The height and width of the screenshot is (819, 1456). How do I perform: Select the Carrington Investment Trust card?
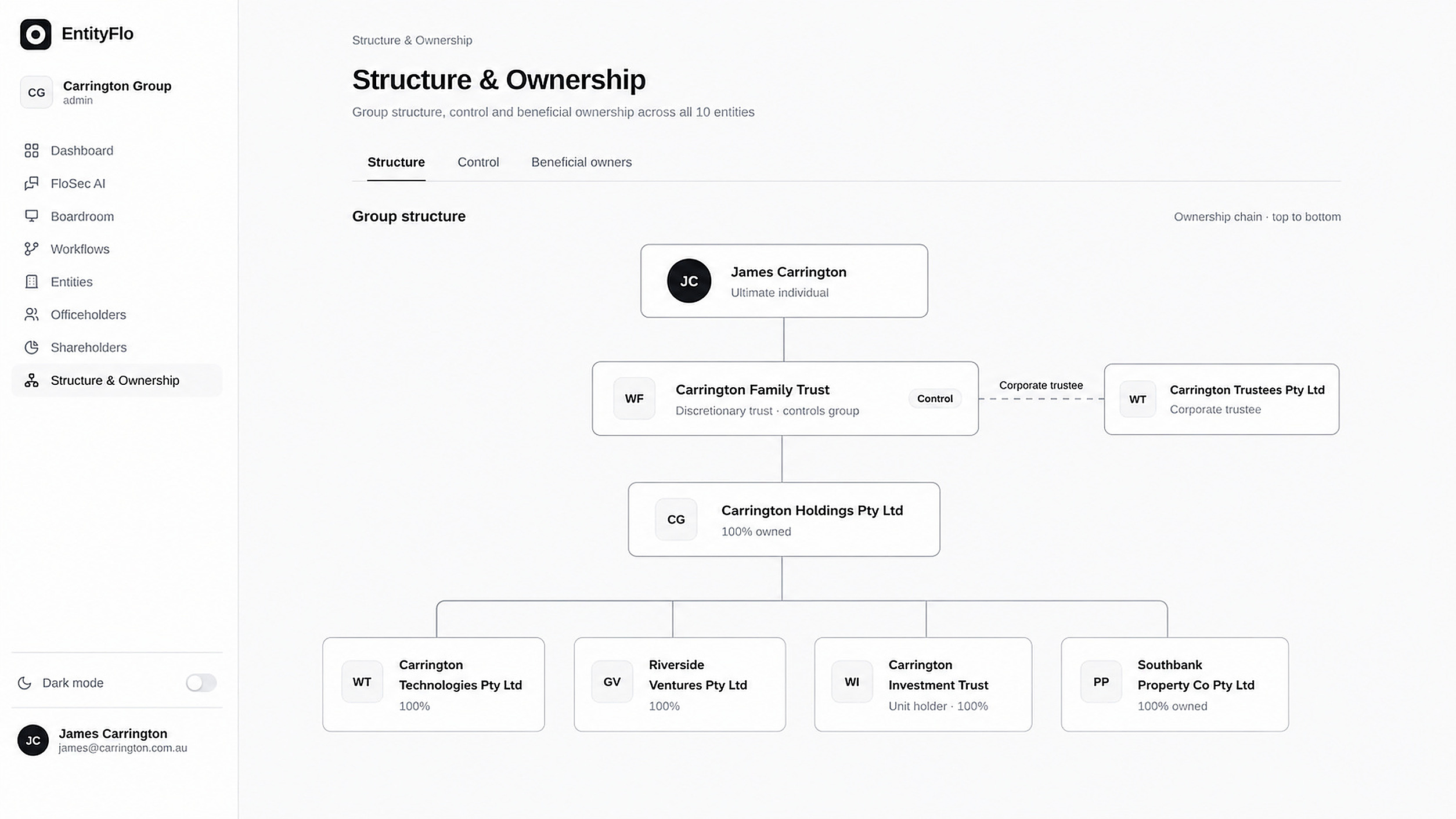(923, 684)
